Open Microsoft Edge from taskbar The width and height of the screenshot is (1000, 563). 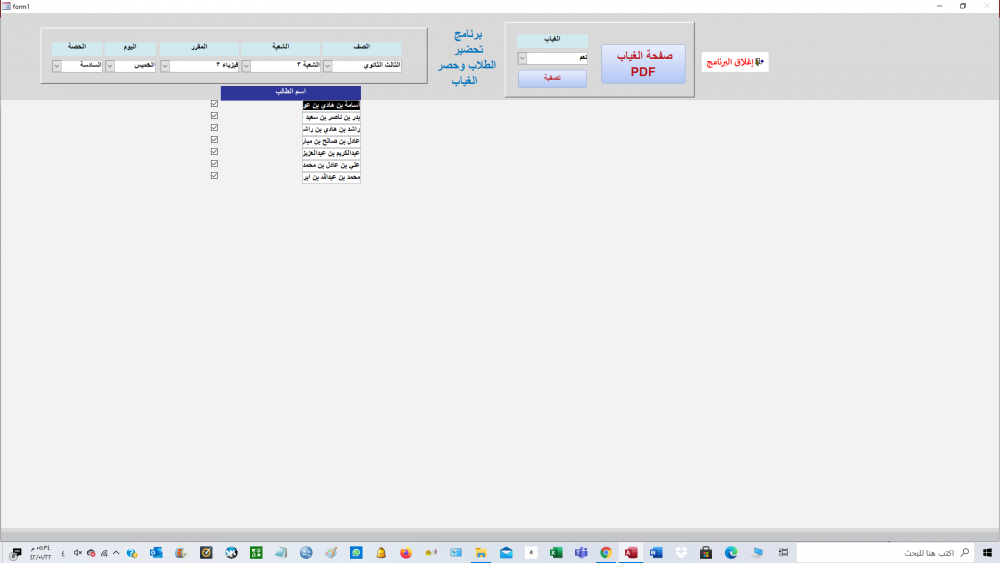click(731, 553)
